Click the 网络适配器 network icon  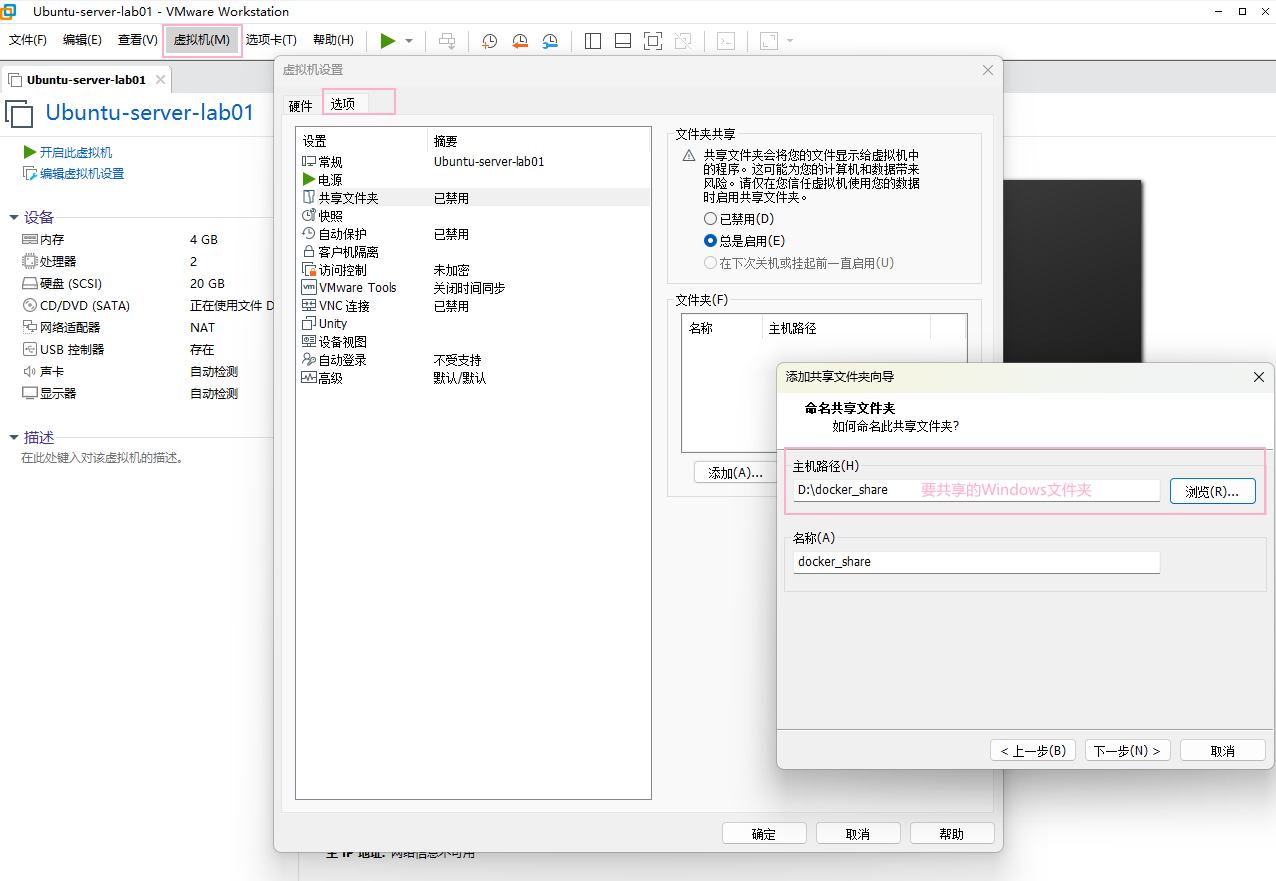(29, 327)
